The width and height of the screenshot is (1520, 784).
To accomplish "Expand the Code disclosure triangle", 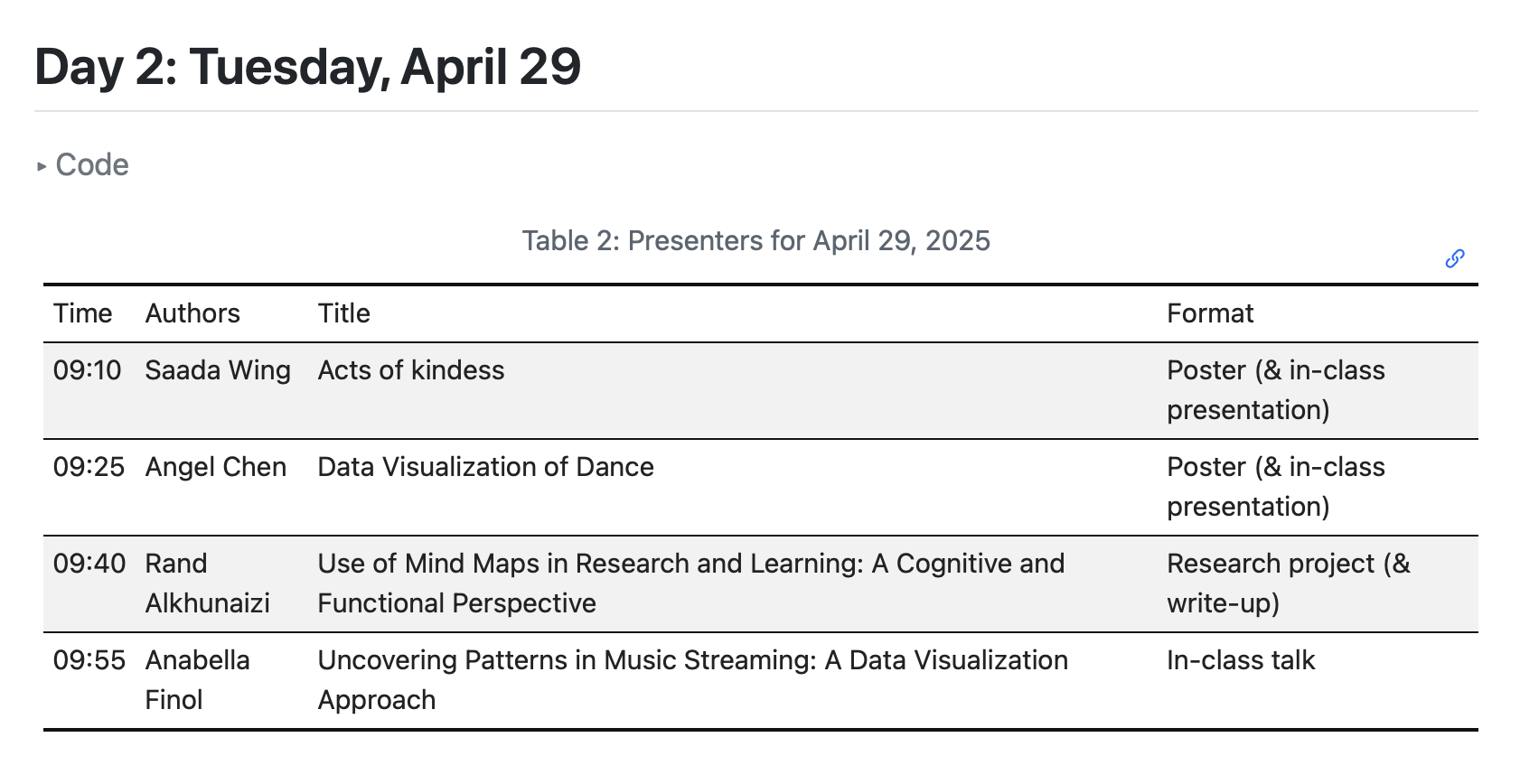I will (x=42, y=166).
